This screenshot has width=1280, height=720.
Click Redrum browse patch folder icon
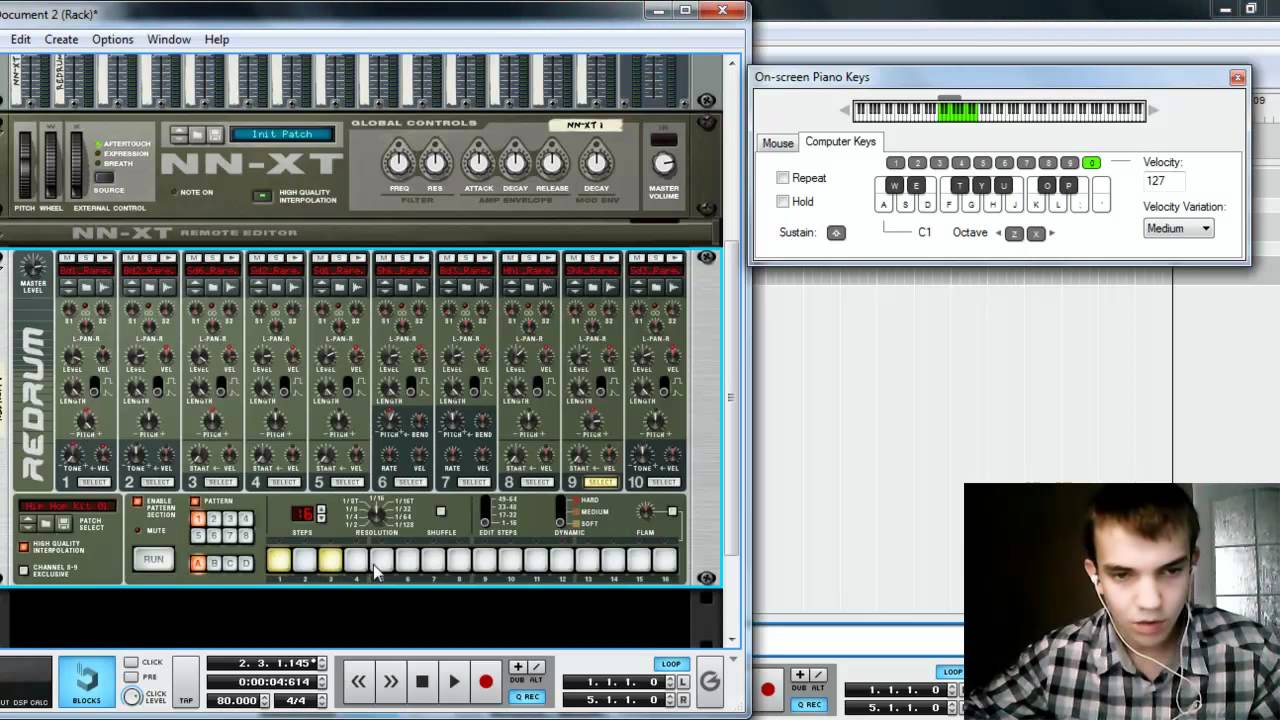coord(45,524)
